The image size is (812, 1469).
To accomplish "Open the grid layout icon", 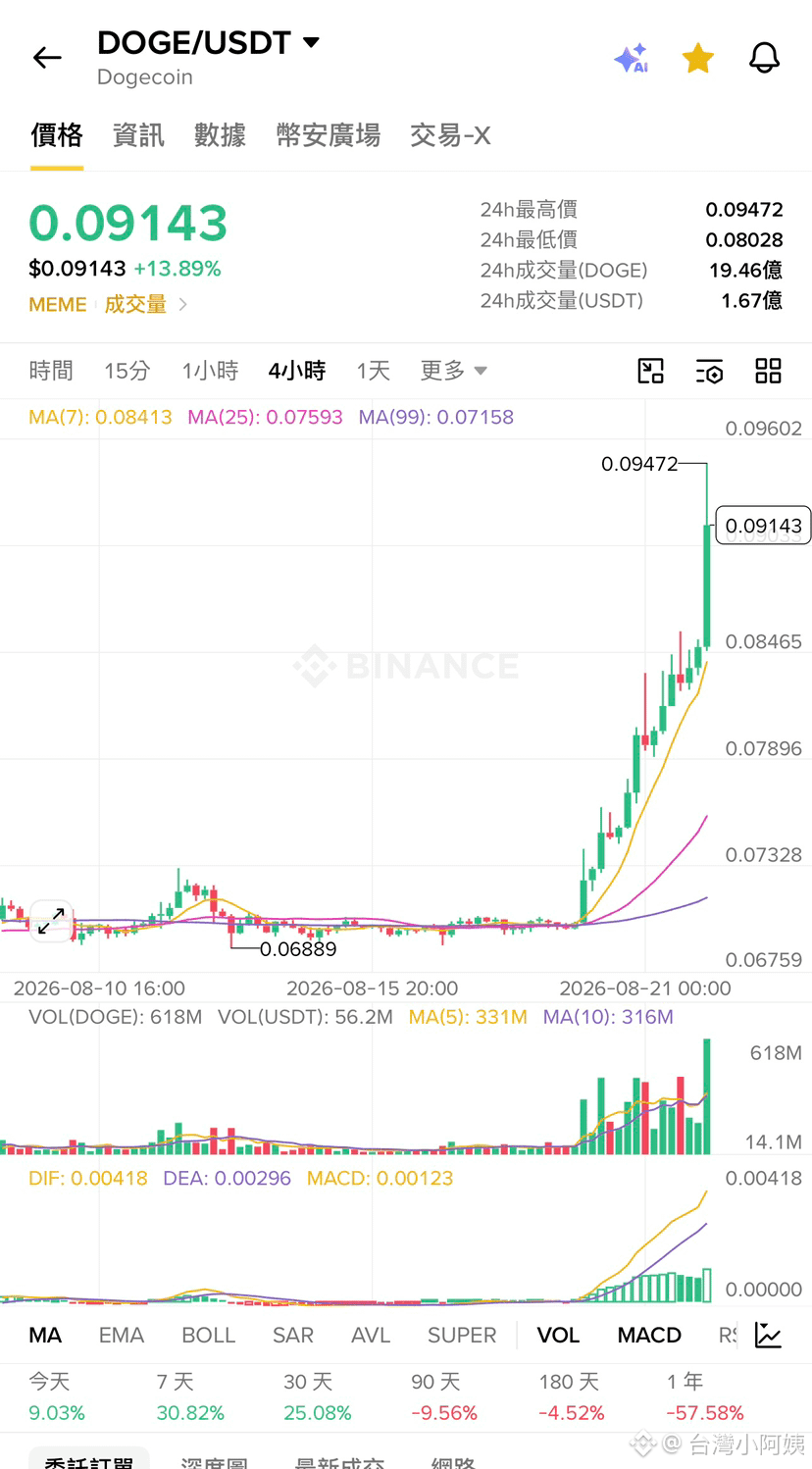I will [768, 371].
